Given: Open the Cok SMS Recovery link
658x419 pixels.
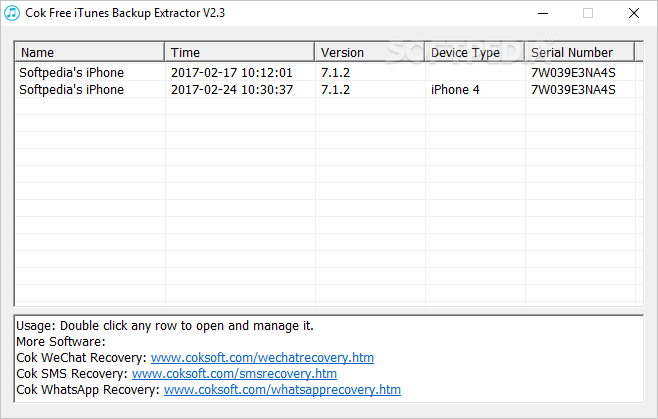Looking at the screenshot, I should tap(234, 374).
